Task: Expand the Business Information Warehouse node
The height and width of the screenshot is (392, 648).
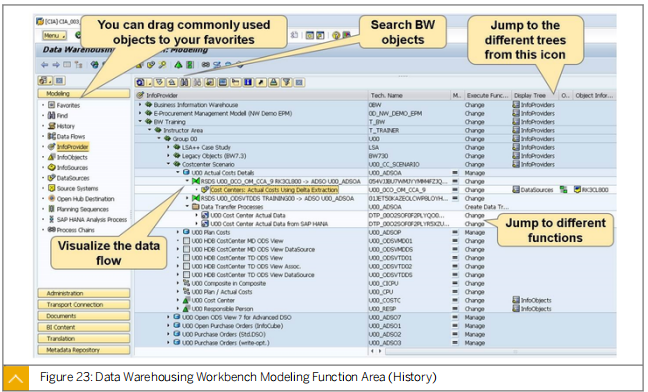Action: click(x=140, y=105)
